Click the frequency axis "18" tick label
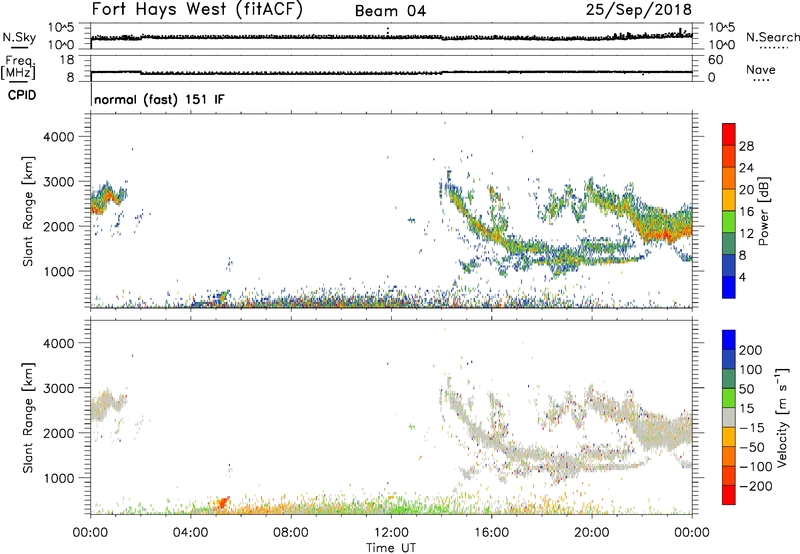This screenshot has width=800, height=554. tap(67, 60)
